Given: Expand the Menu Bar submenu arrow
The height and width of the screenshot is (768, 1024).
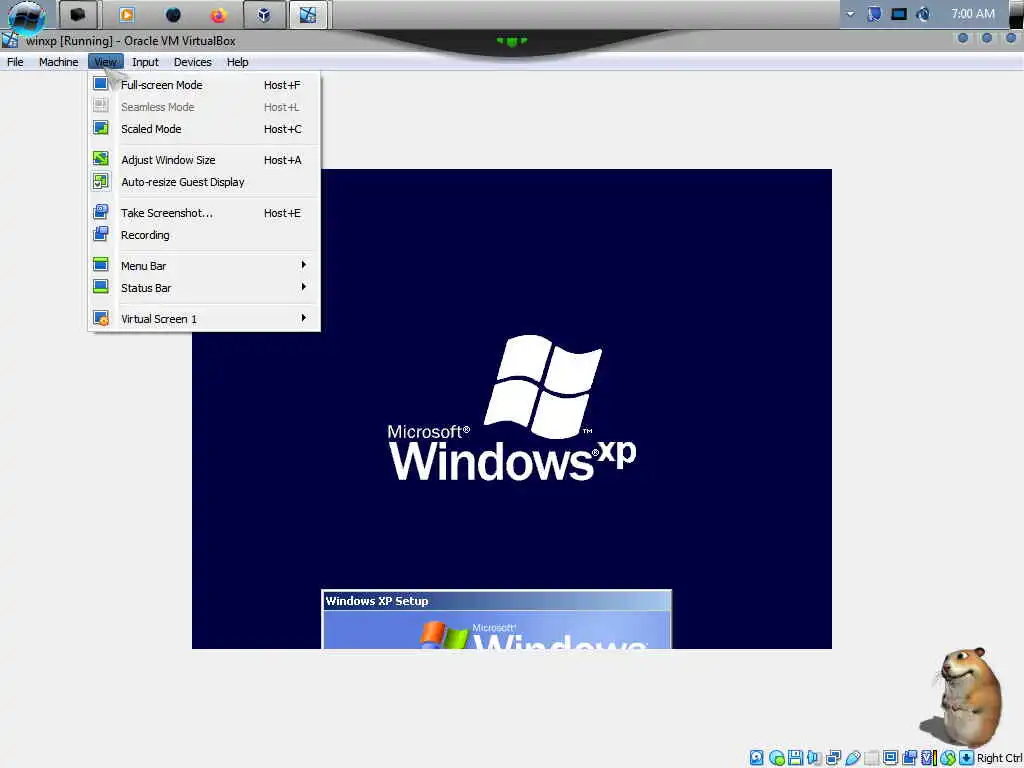Looking at the screenshot, I should tap(304, 265).
